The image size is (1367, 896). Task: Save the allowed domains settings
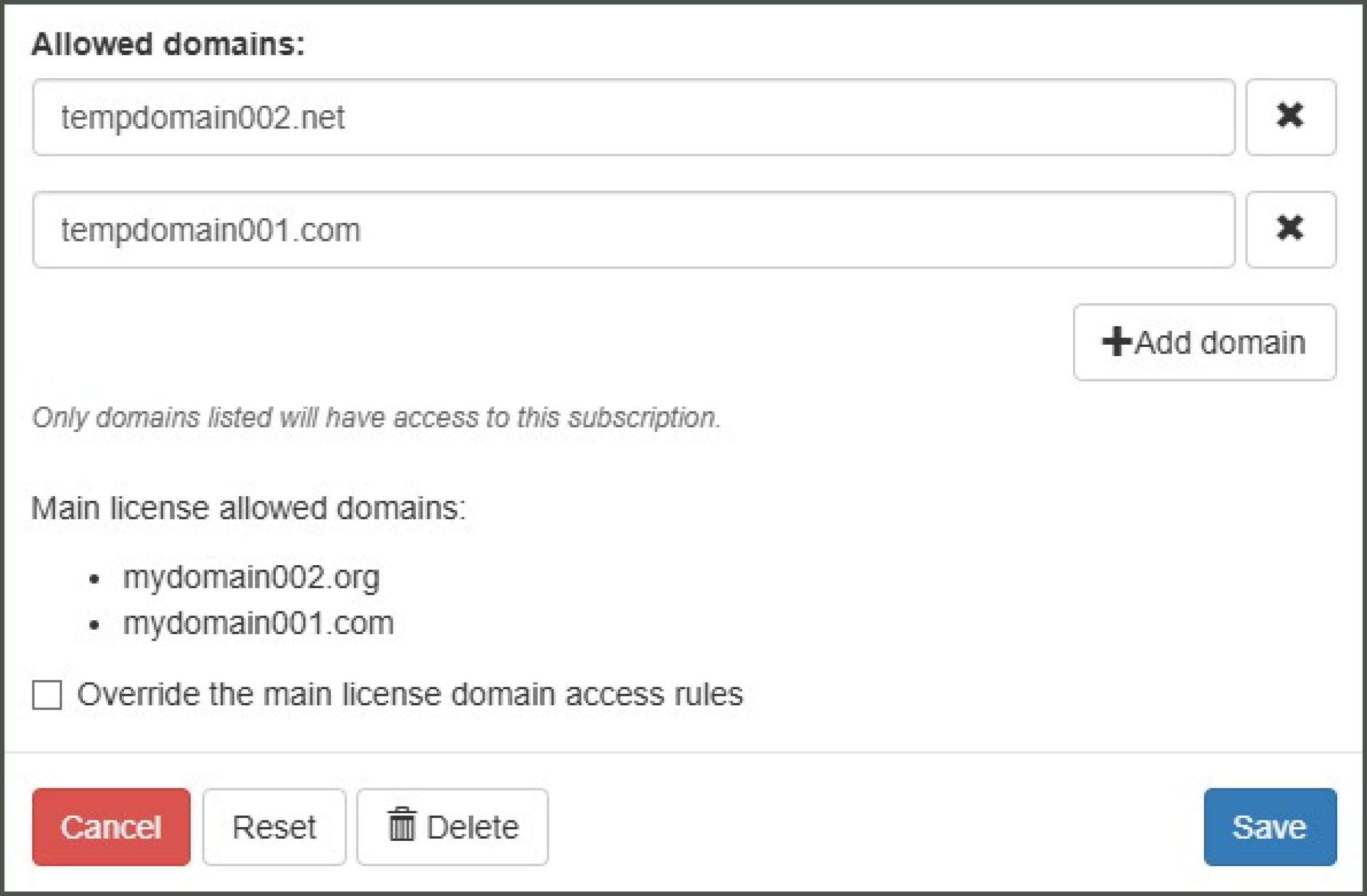point(1270,827)
